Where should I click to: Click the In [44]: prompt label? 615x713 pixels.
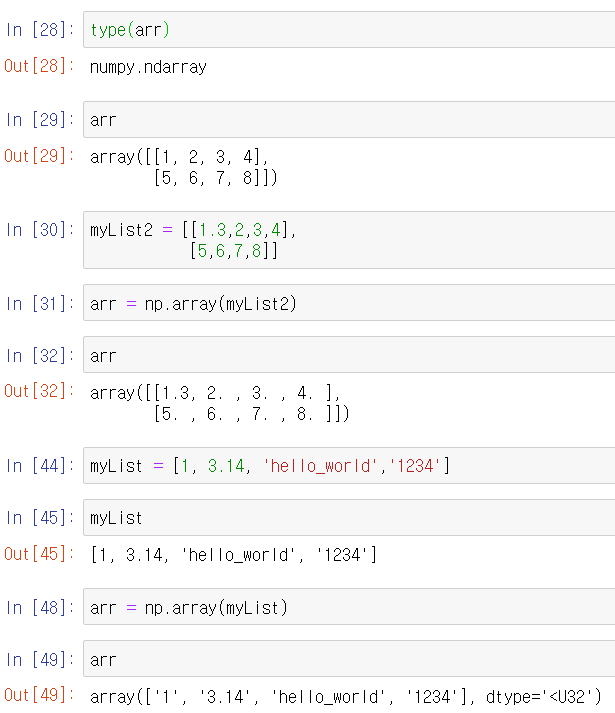40,466
